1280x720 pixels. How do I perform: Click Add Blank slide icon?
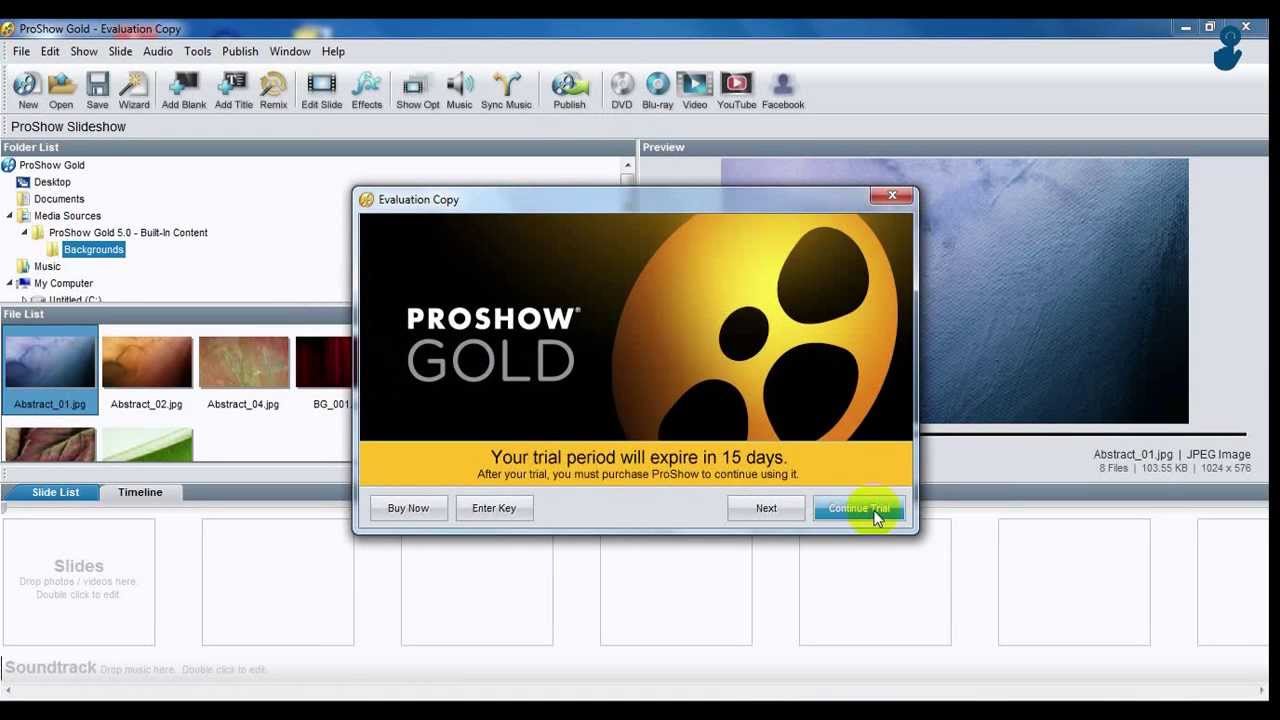tap(184, 91)
